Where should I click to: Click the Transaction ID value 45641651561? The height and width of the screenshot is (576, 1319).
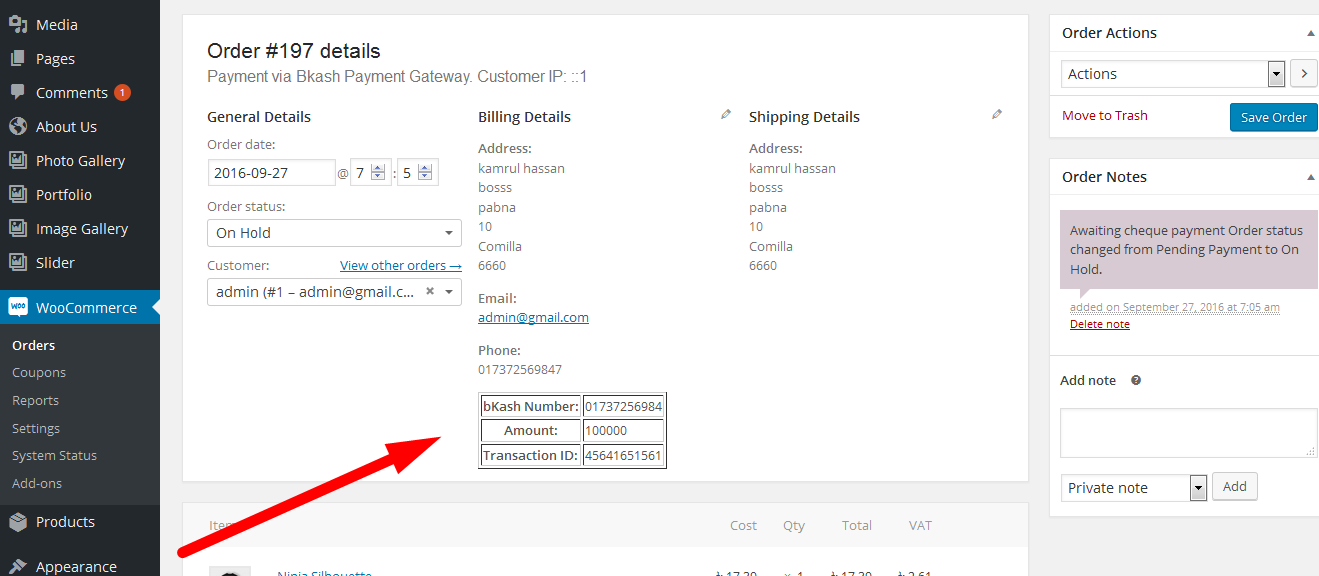click(x=624, y=455)
